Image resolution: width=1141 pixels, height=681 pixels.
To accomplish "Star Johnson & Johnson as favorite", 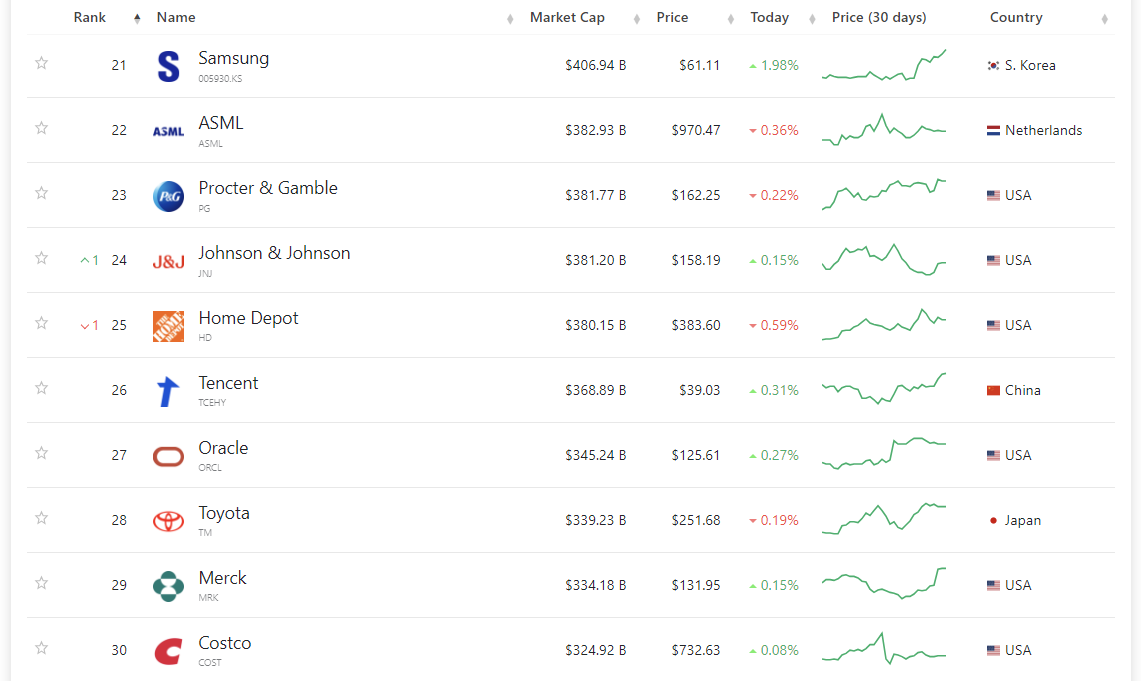I will pos(41,258).
